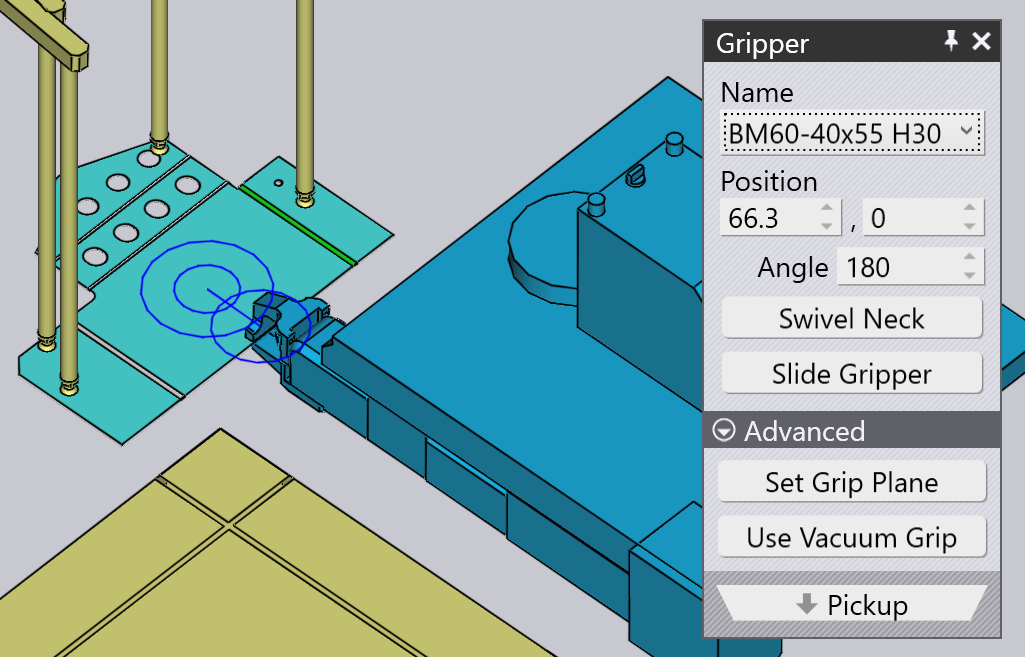This screenshot has width=1025, height=657.
Task: Click the Set Grip Plane button
Action: coord(852,482)
